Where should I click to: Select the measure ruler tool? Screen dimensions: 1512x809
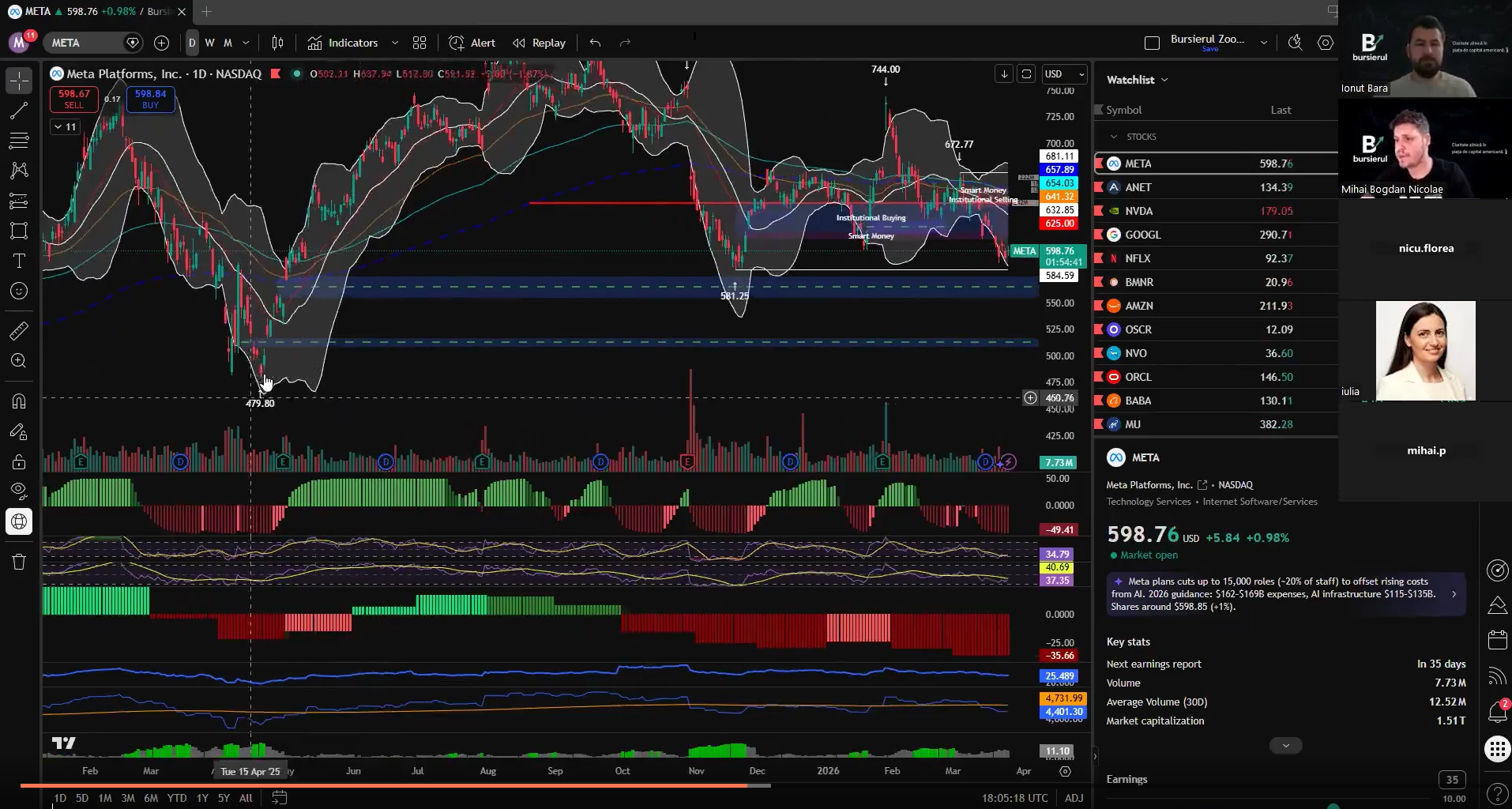coord(18,330)
